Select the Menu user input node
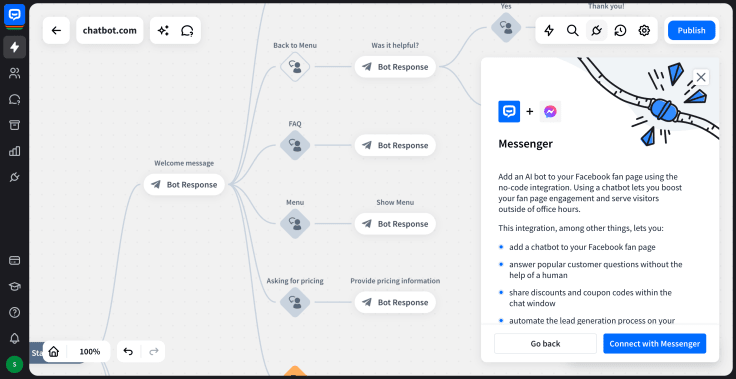The image size is (736, 379). [295, 224]
